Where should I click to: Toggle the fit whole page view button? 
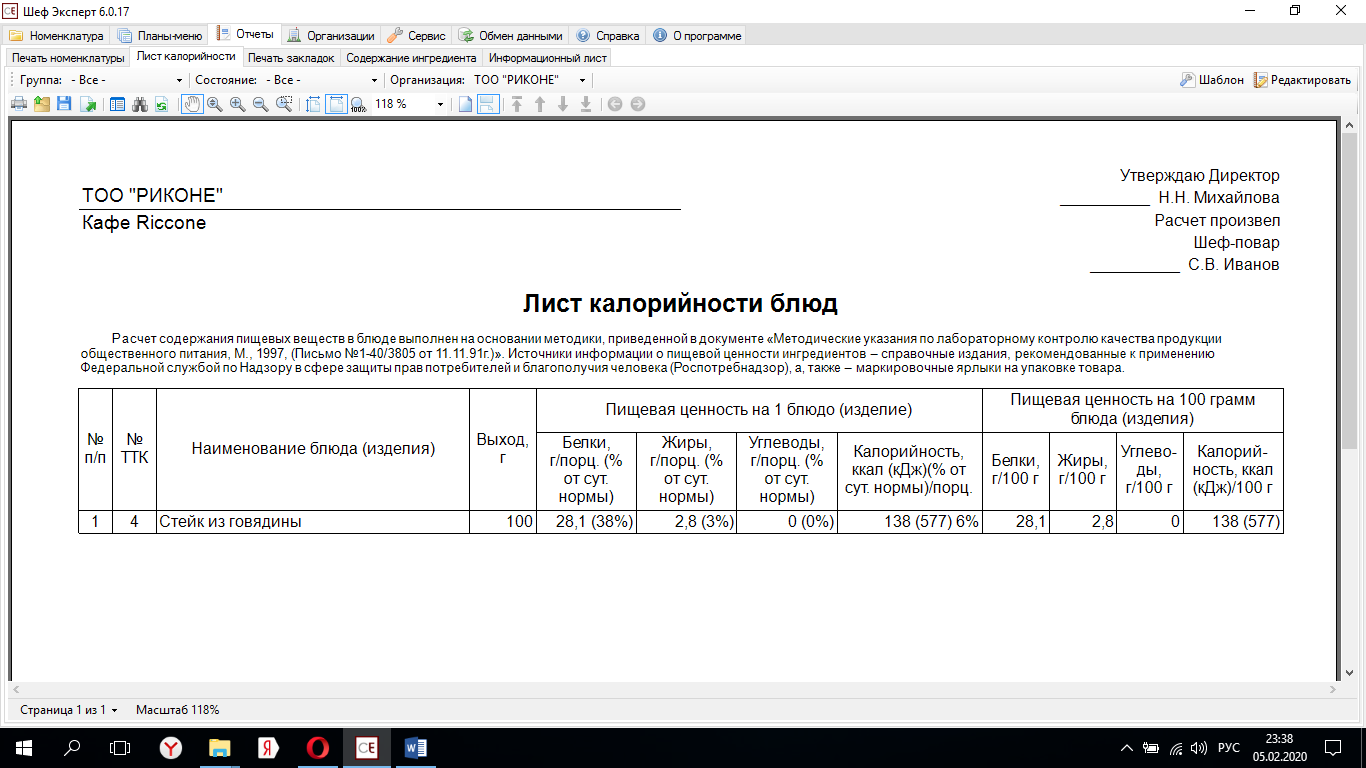336,104
